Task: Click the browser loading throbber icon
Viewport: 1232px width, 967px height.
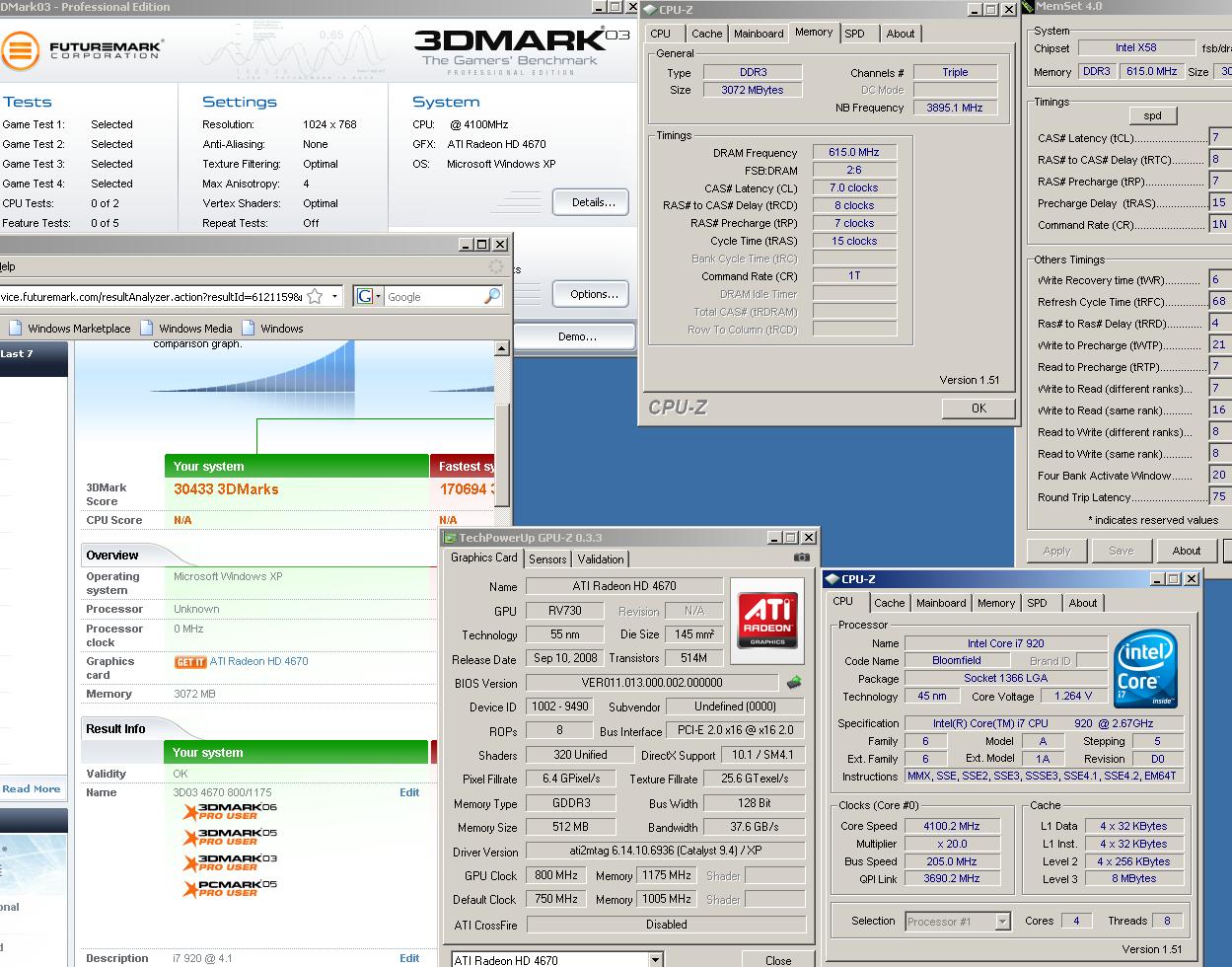Action: click(x=496, y=266)
